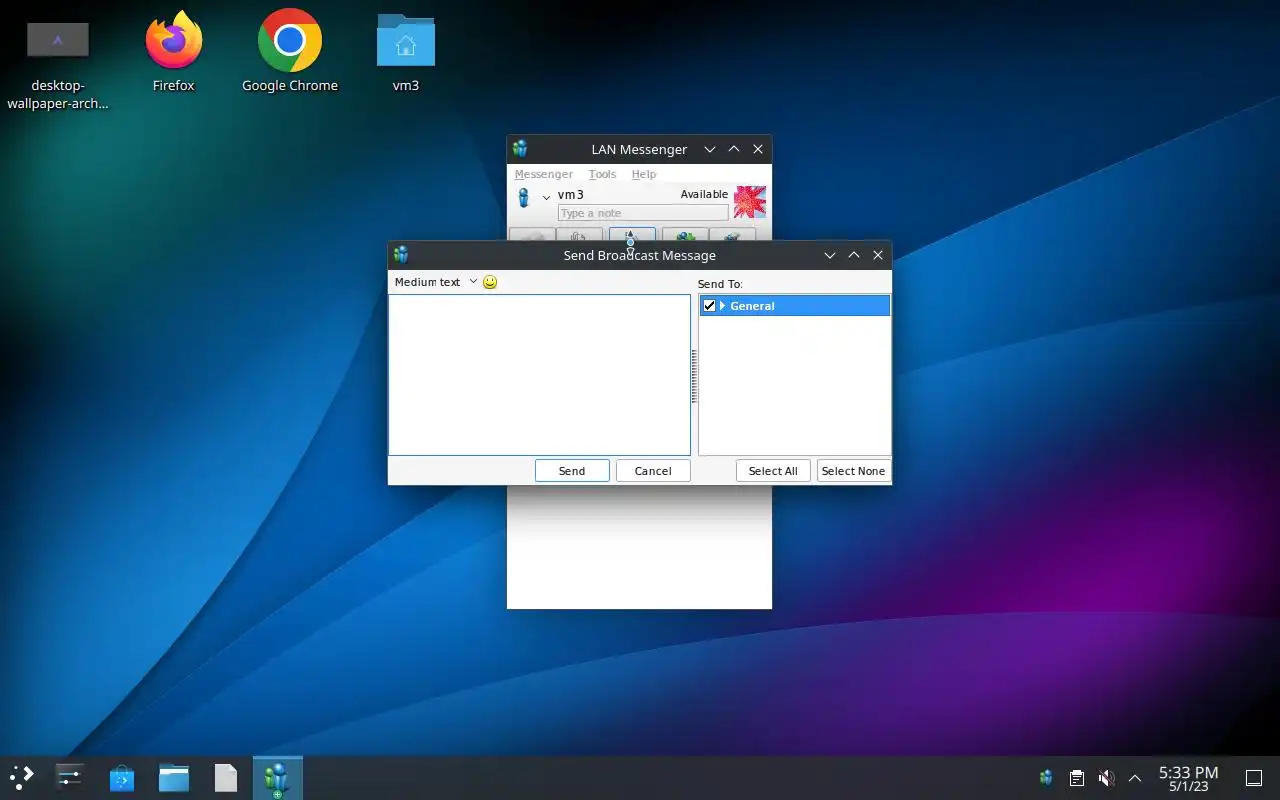Click the Available status text
1280x800 pixels.
point(704,194)
